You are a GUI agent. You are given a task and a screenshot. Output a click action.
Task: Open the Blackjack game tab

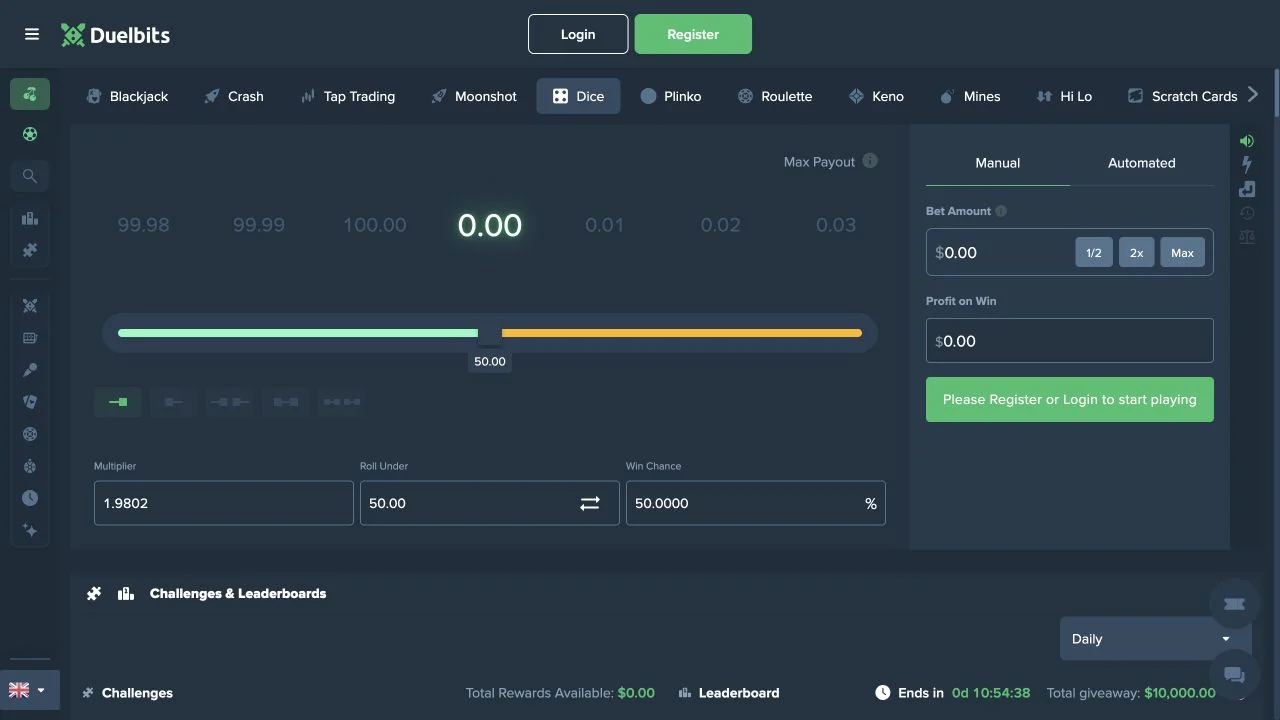click(x=127, y=96)
